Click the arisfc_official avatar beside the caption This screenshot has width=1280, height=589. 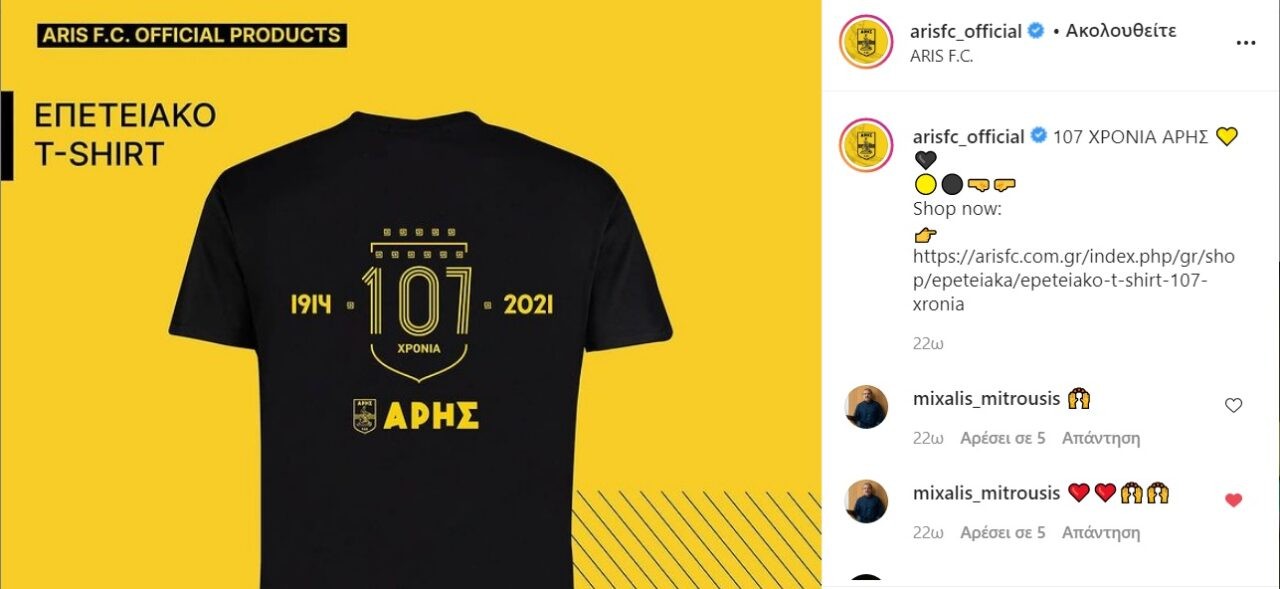(866, 145)
